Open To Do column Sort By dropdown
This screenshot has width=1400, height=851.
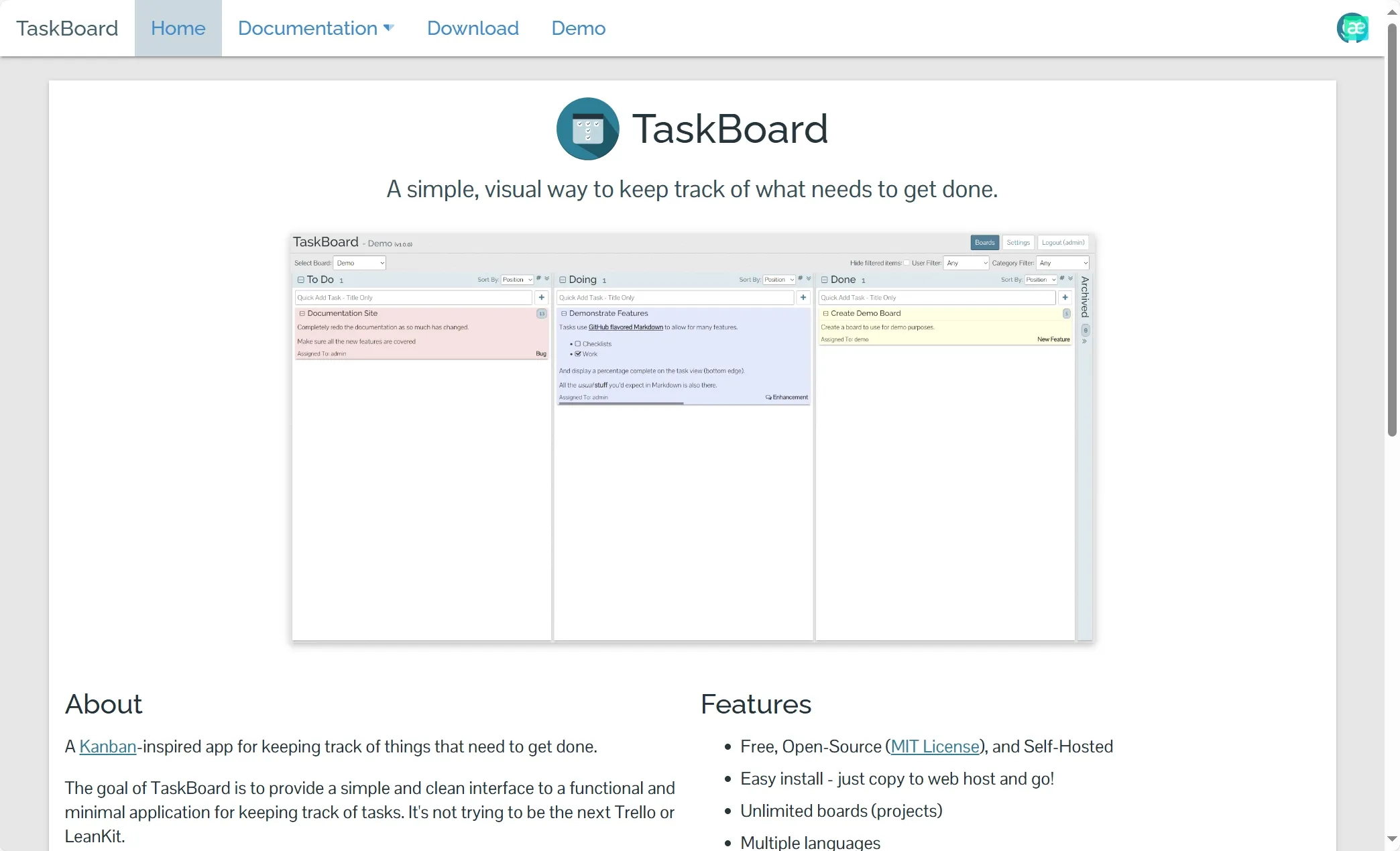click(x=517, y=280)
